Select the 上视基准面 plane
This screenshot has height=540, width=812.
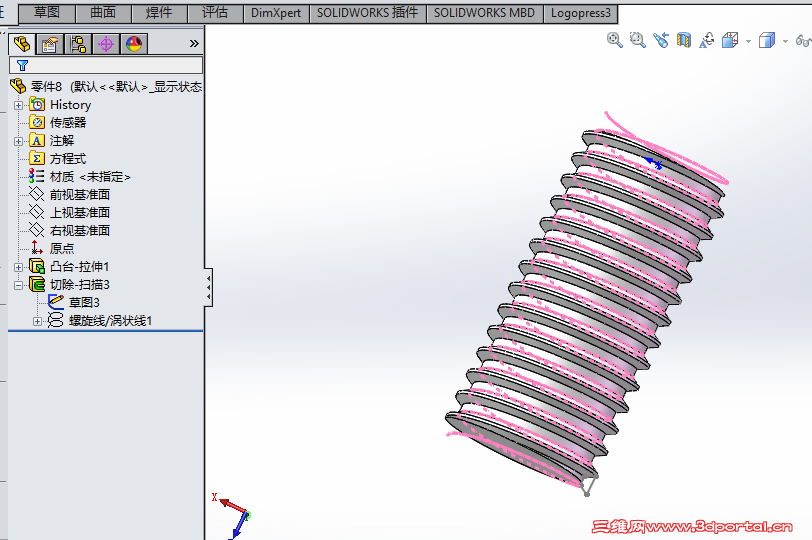(x=80, y=213)
